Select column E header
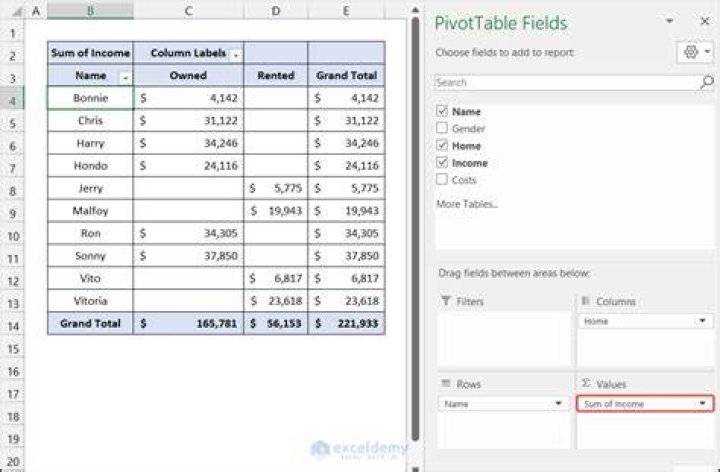Image resolution: width=720 pixels, height=472 pixels. (346, 11)
